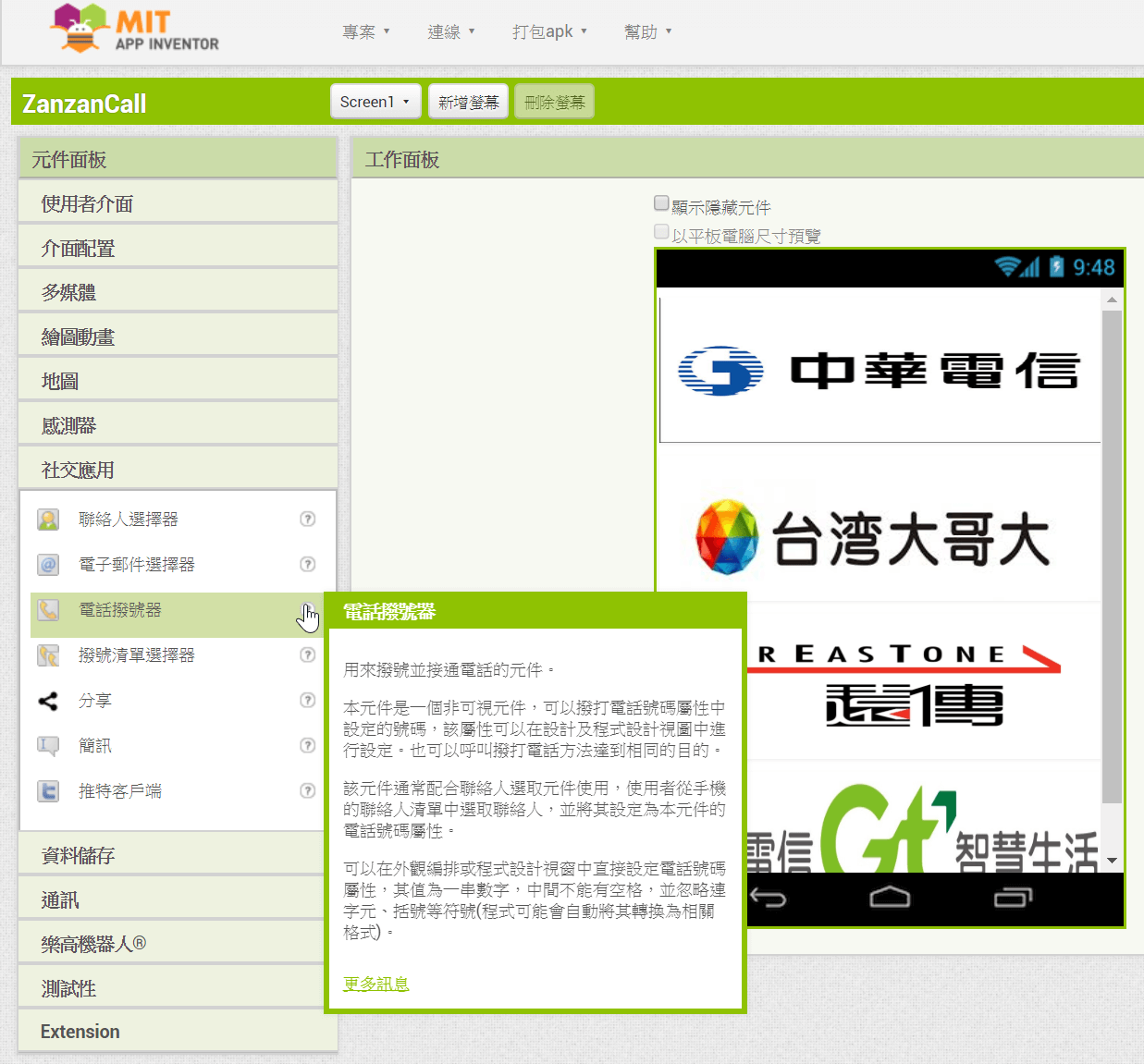Expand the 地圖 palette section
1144x1064 pixels.
coord(178,381)
